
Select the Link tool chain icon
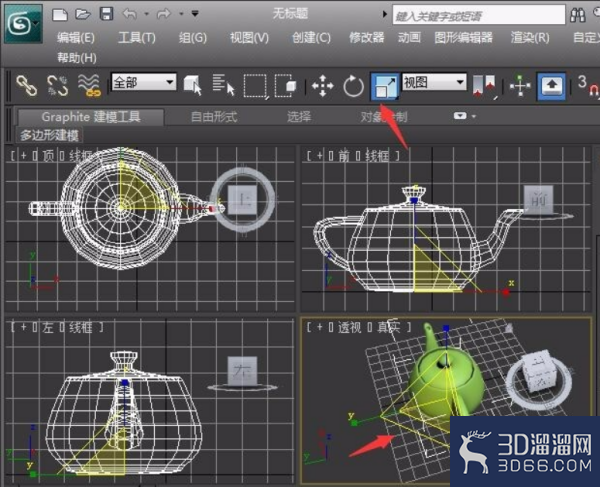(26, 85)
